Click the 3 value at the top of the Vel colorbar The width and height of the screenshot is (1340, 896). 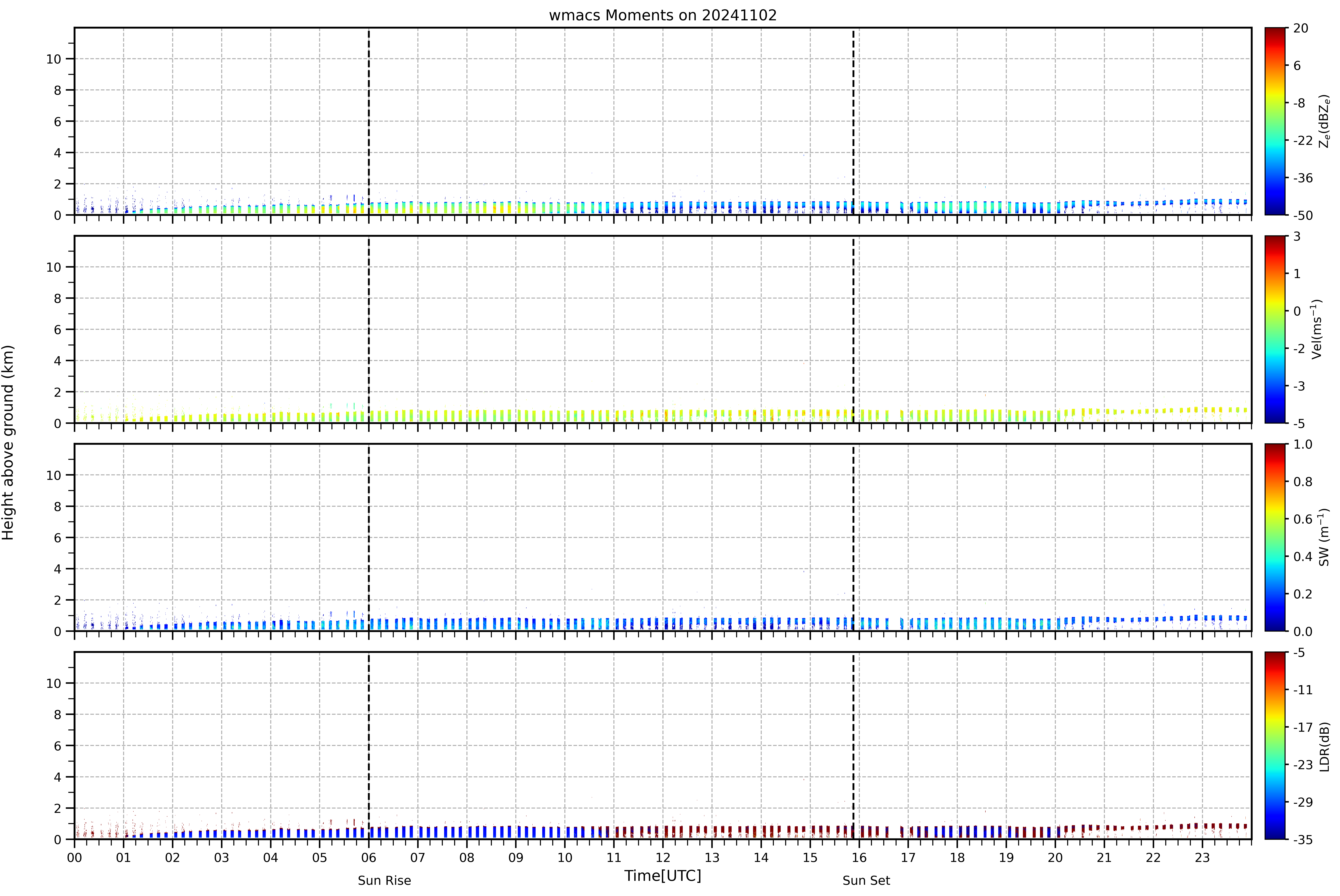(1297, 236)
